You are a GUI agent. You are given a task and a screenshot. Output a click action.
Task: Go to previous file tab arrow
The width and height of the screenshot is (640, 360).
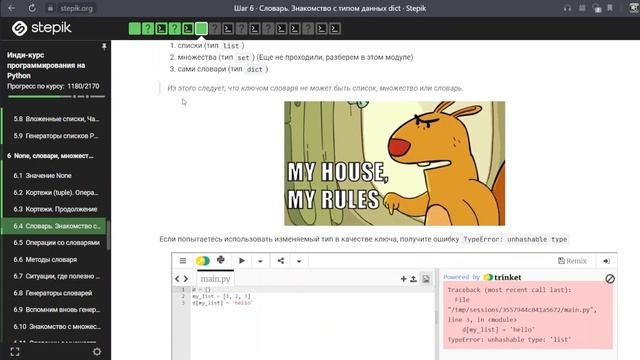(177, 279)
